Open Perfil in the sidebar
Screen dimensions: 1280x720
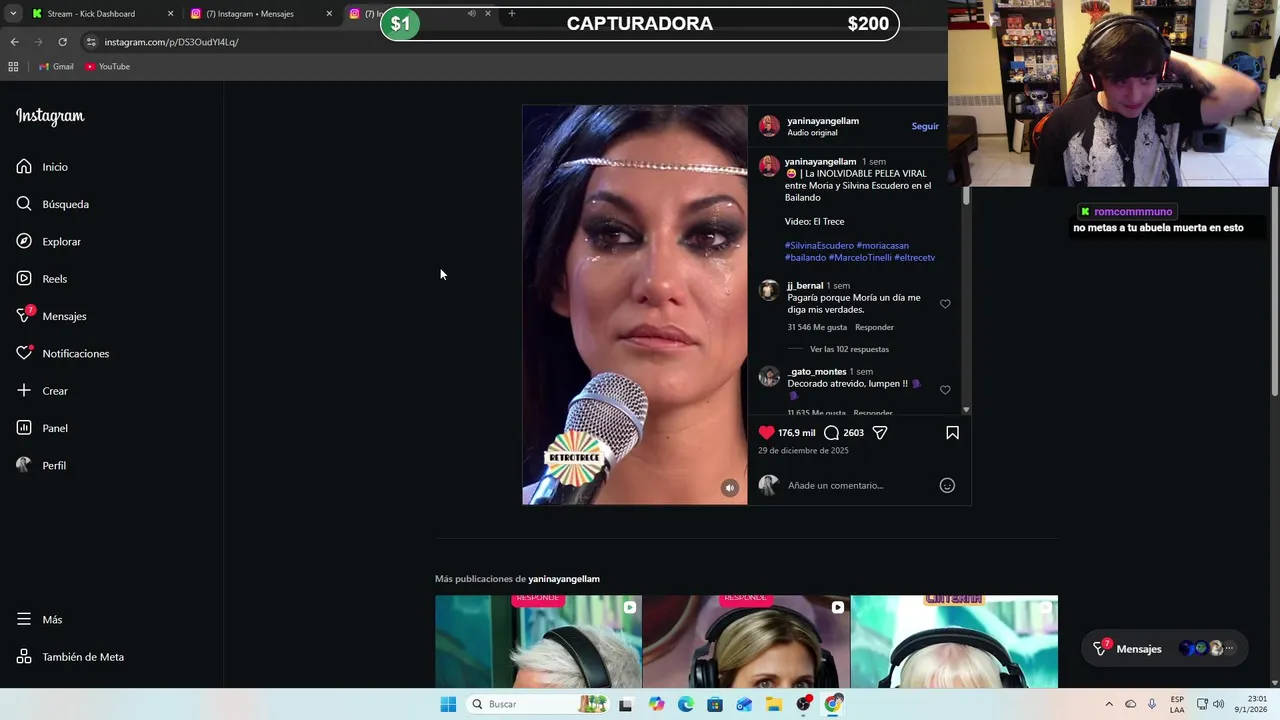pos(41,466)
